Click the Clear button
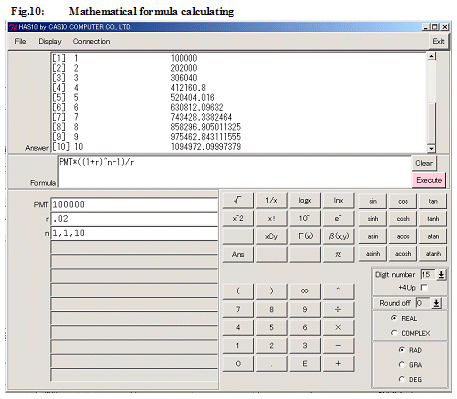The height and width of the screenshot is (399, 457). 424,163
